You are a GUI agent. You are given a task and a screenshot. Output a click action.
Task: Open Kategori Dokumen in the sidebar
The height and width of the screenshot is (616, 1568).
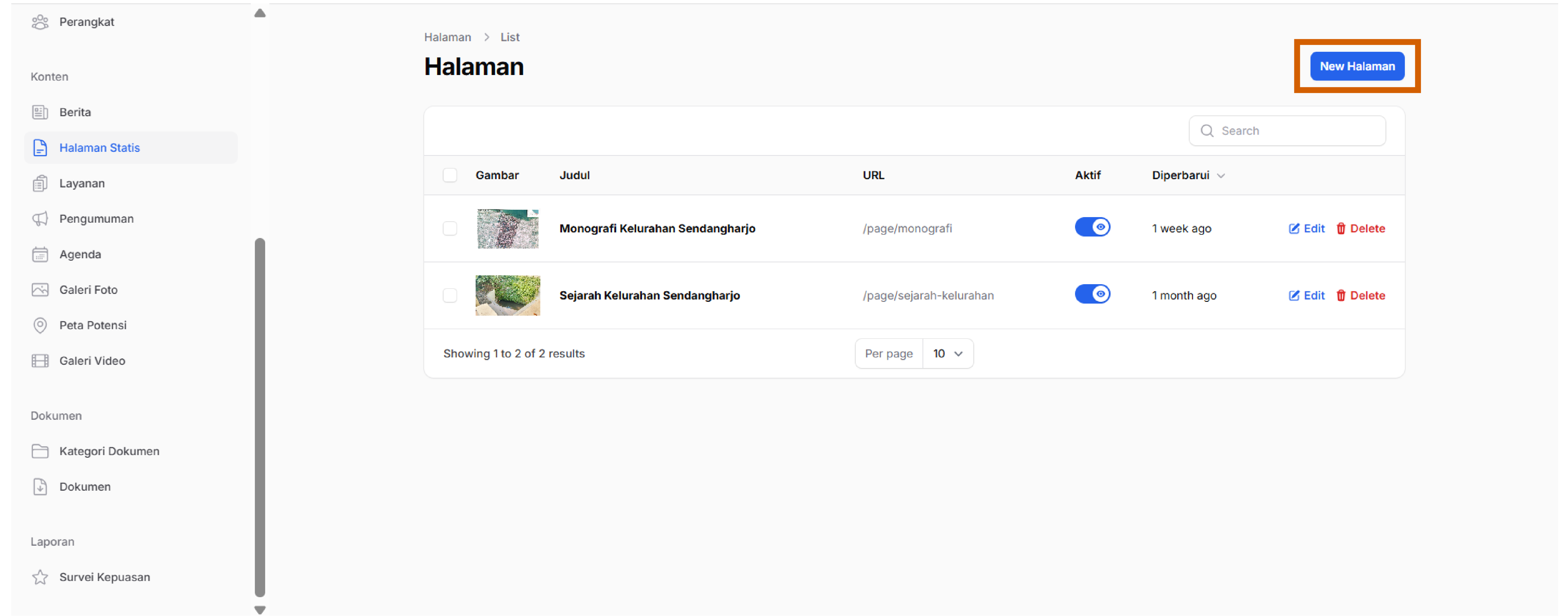click(131, 451)
